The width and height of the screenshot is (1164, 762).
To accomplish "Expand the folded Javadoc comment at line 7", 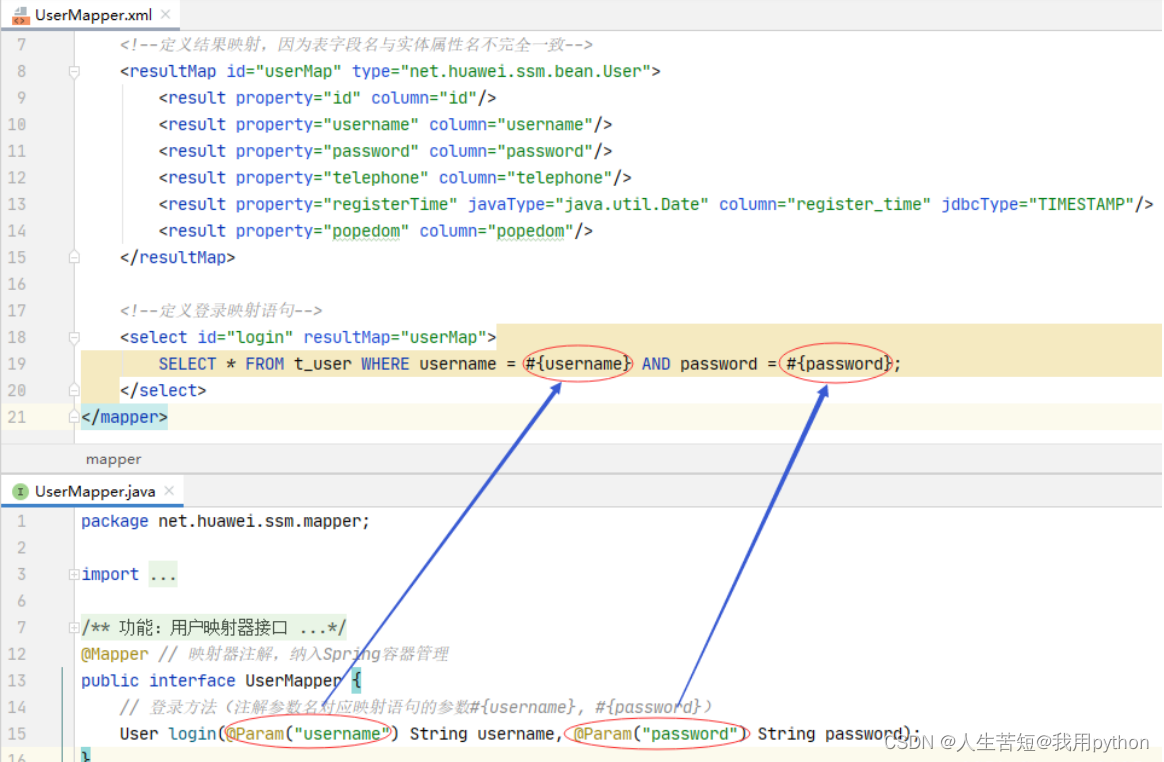I will point(73,628).
